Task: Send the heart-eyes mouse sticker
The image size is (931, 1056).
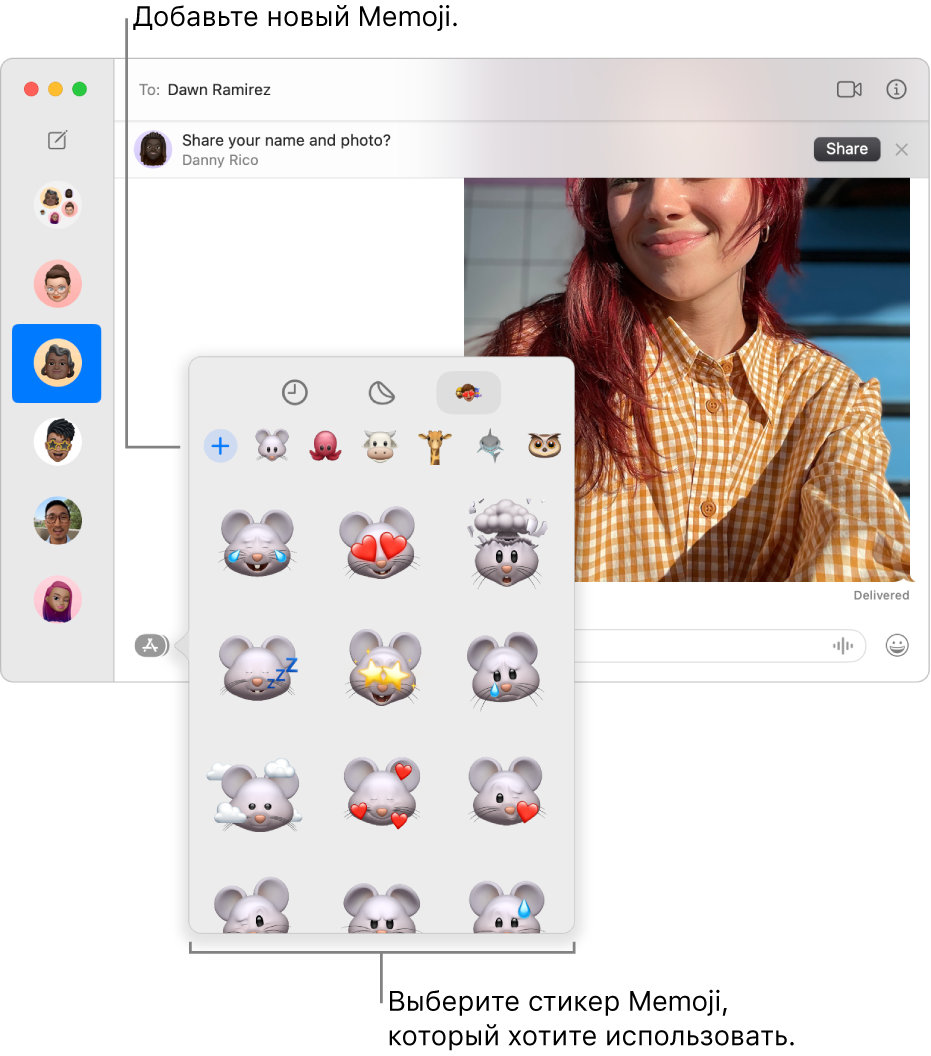Action: (381, 543)
